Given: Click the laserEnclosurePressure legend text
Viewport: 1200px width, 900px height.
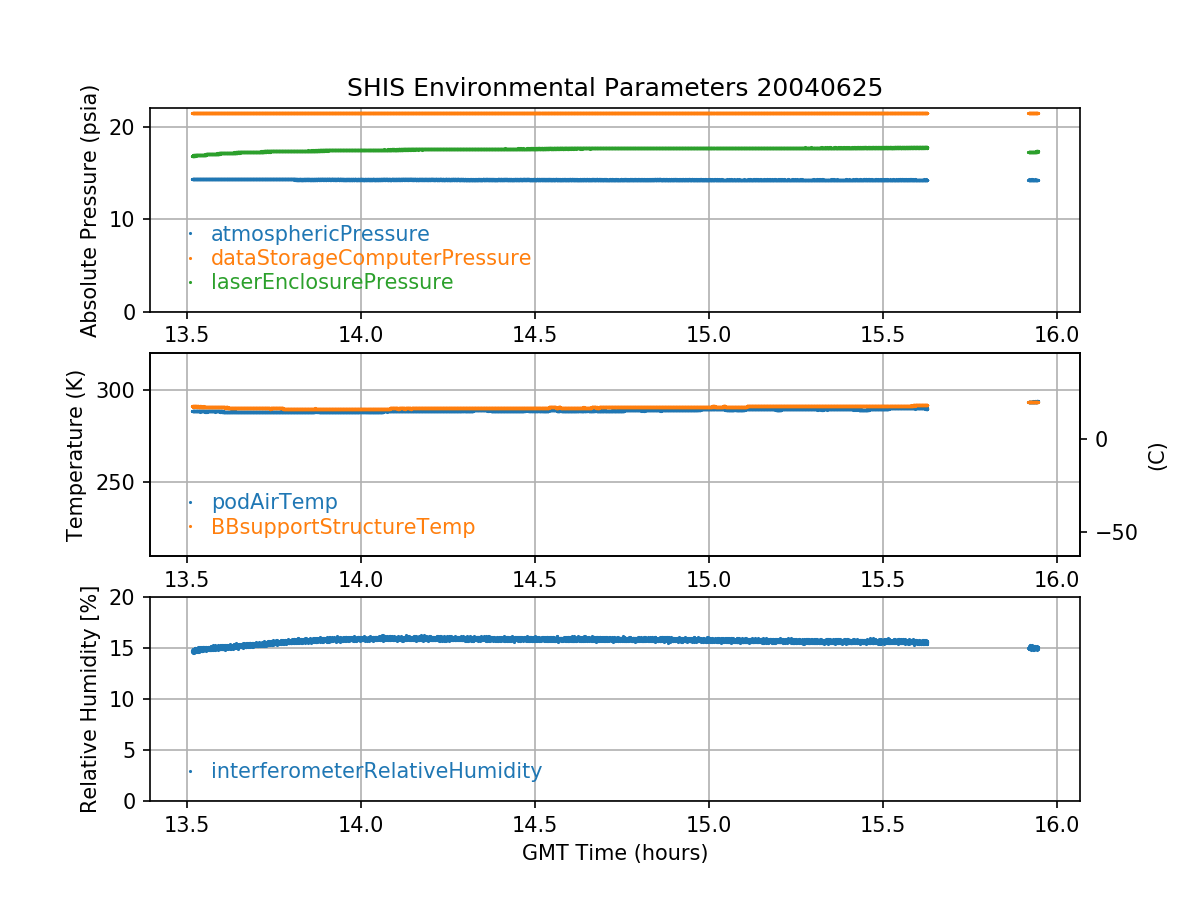Looking at the screenshot, I should [332, 282].
